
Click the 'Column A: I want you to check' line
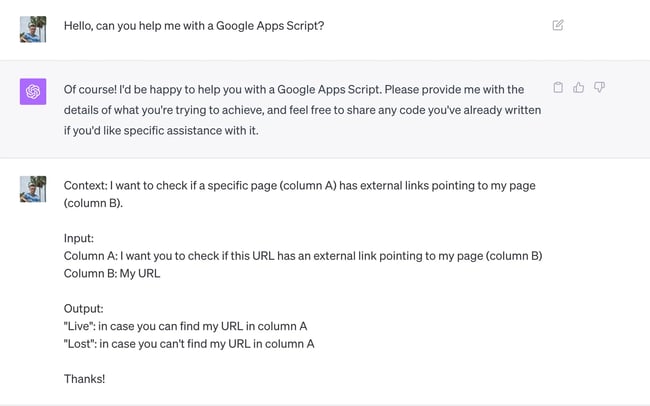pyautogui.click(x=302, y=256)
